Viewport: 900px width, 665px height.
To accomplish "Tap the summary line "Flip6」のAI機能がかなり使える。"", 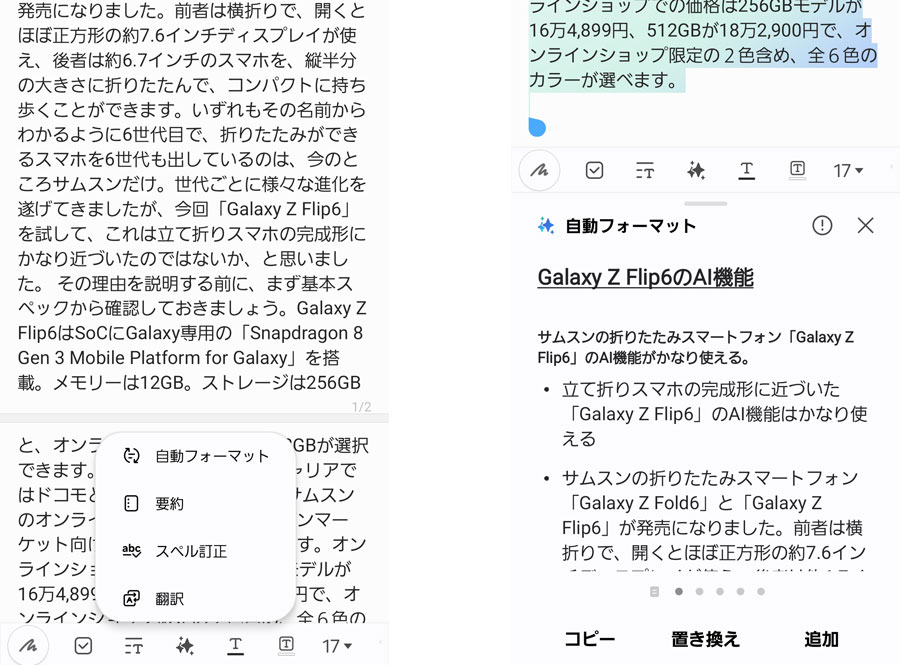I will click(644, 358).
